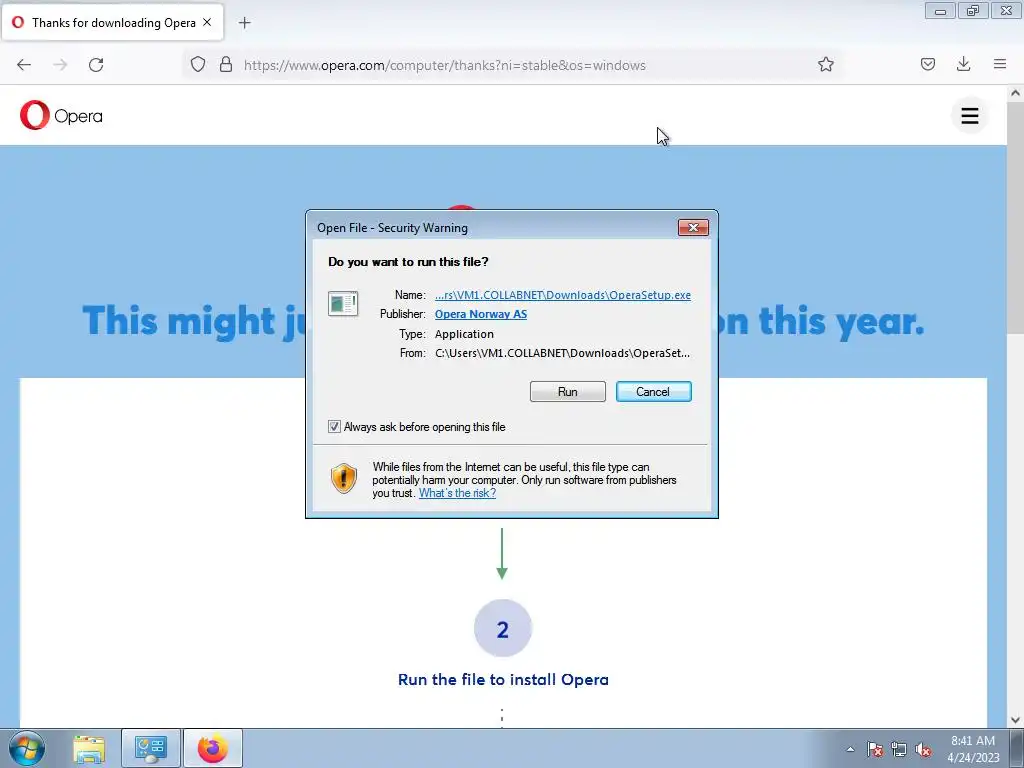Open the Windows Start menu
Image resolution: width=1024 pixels, height=768 pixels.
(x=26, y=748)
